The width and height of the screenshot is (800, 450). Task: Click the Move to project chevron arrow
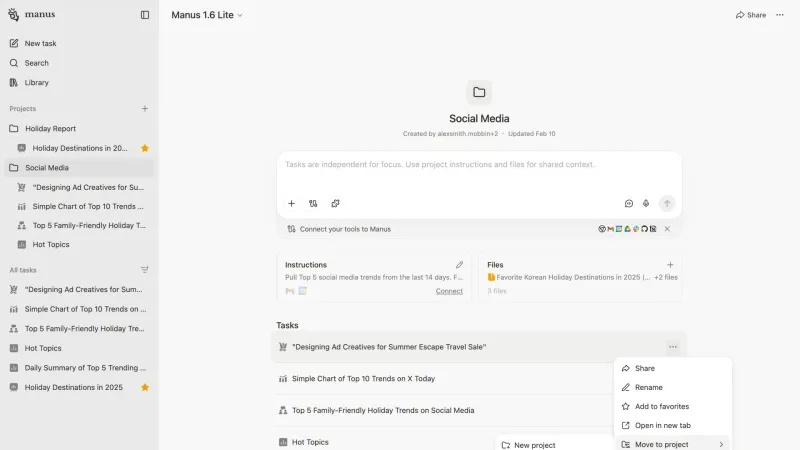coord(721,444)
